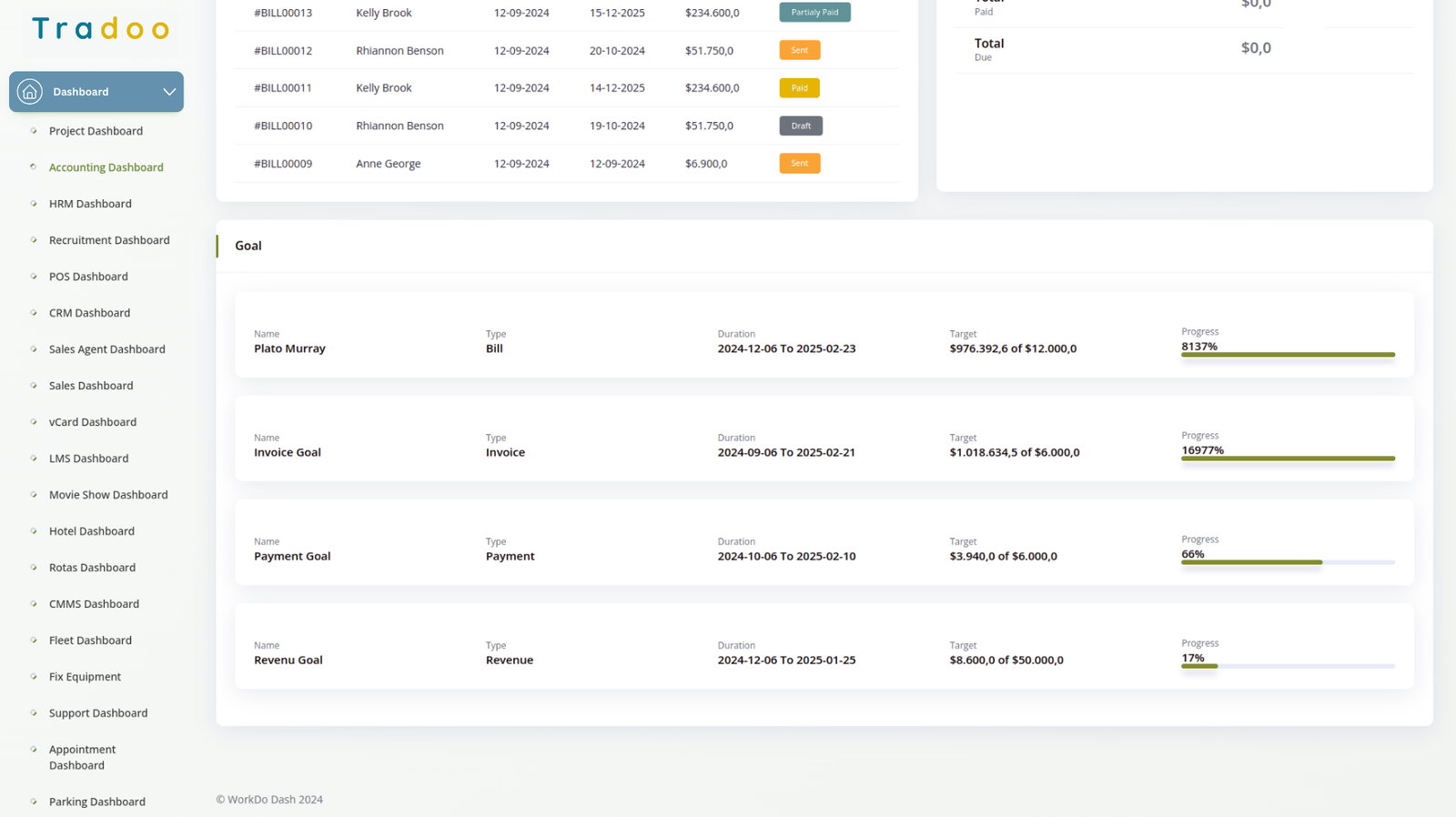This screenshot has height=817, width=1456.
Task: Click Partially Paid status badge
Action: tap(814, 13)
